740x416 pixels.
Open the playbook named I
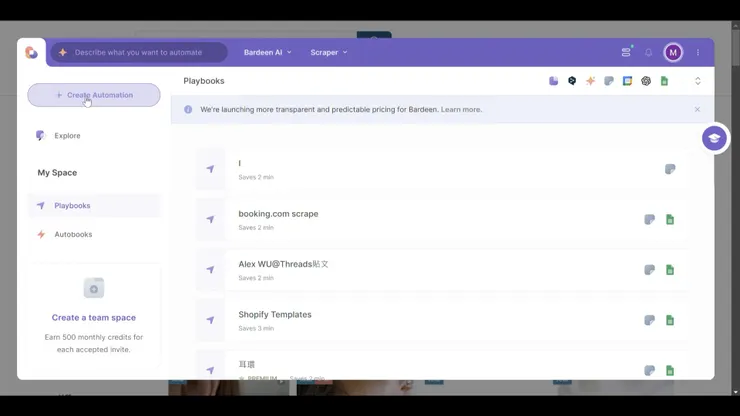[x=443, y=169]
